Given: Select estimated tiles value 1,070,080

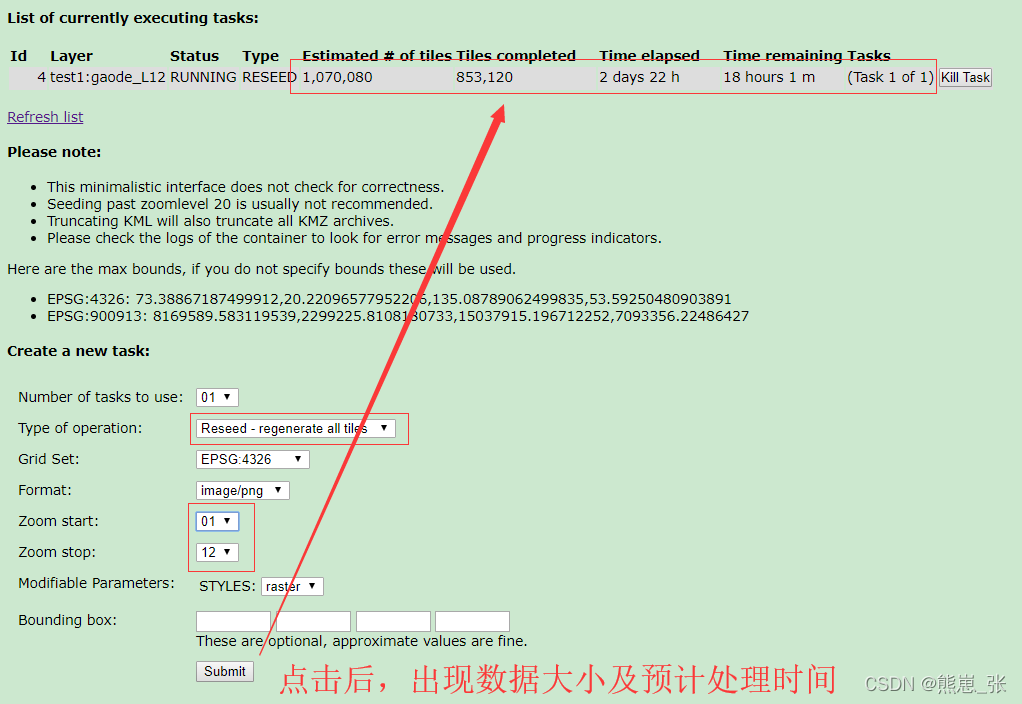Looking at the screenshot, I should pos(338,78).
